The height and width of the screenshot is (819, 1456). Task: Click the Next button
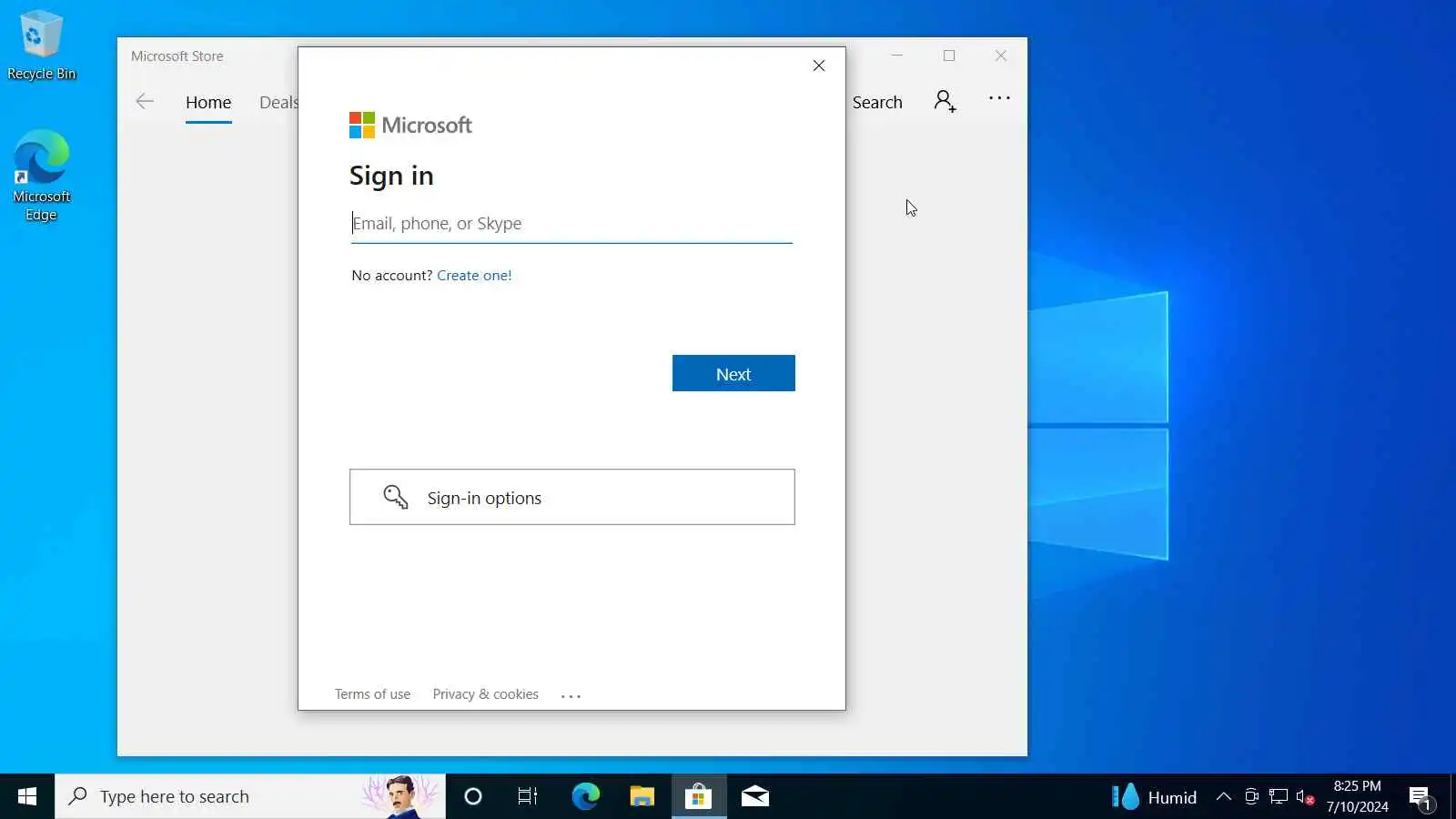pos(733,373)
